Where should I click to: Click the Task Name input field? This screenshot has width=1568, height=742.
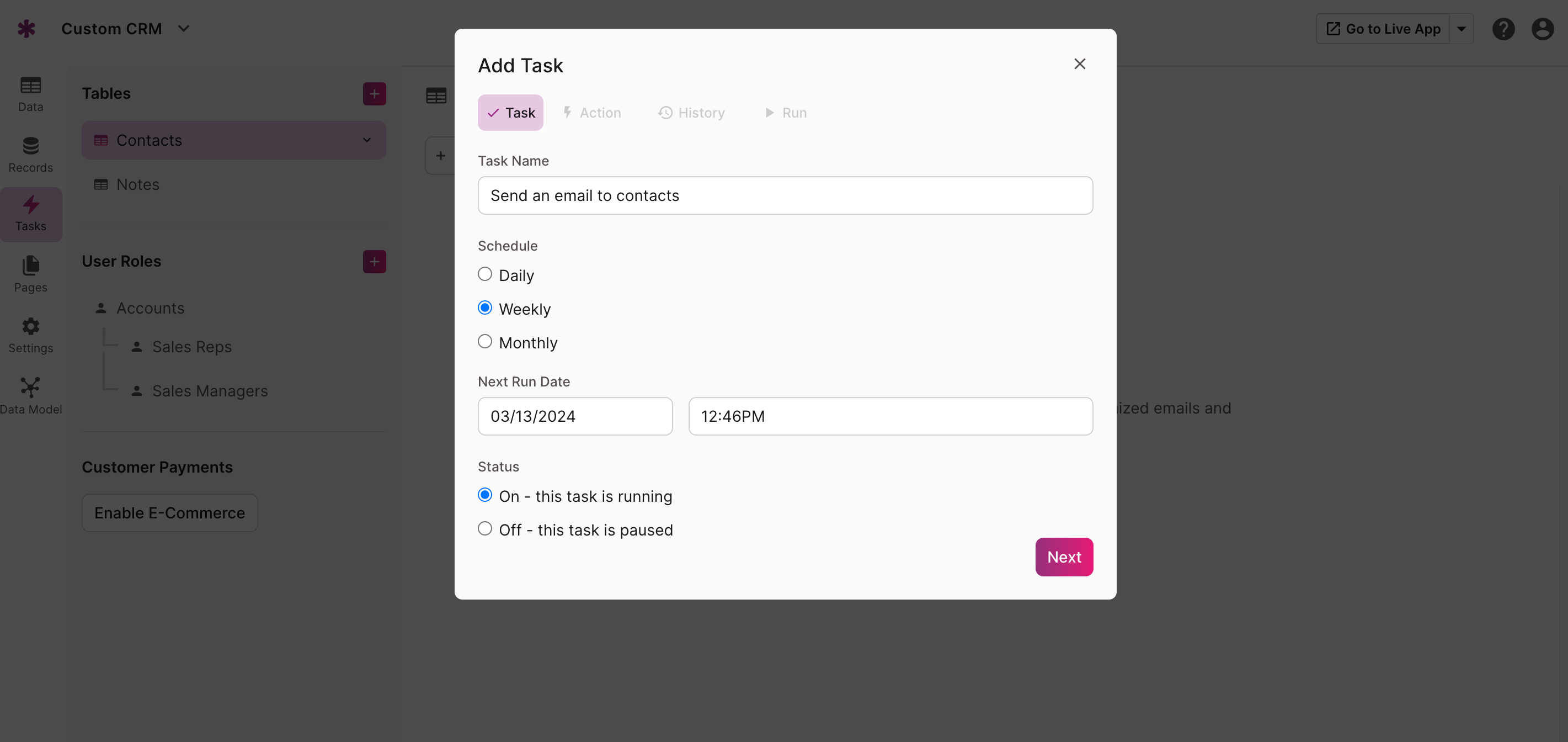785,195
